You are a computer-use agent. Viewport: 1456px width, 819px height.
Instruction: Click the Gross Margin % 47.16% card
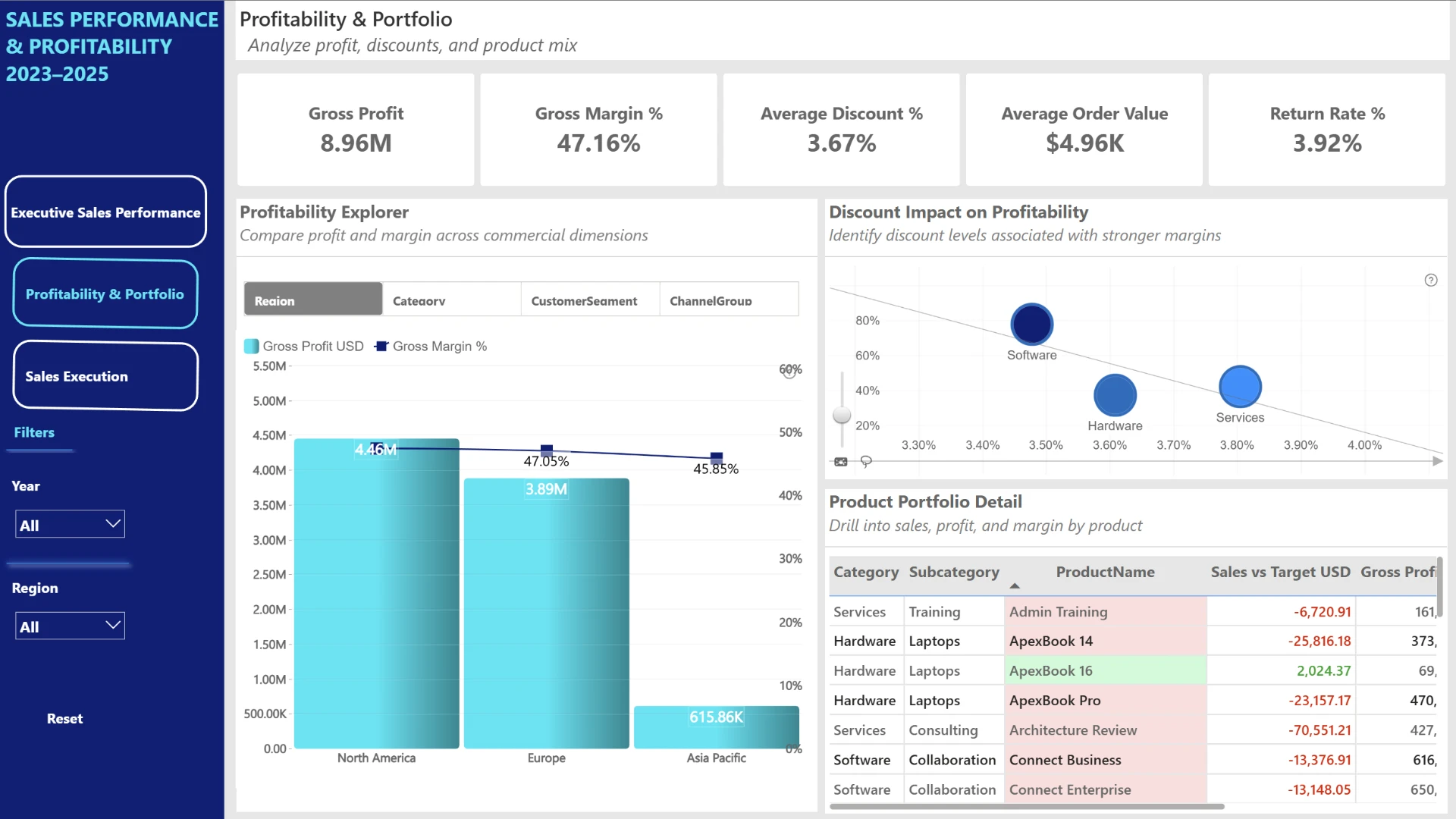pos(598,130)
